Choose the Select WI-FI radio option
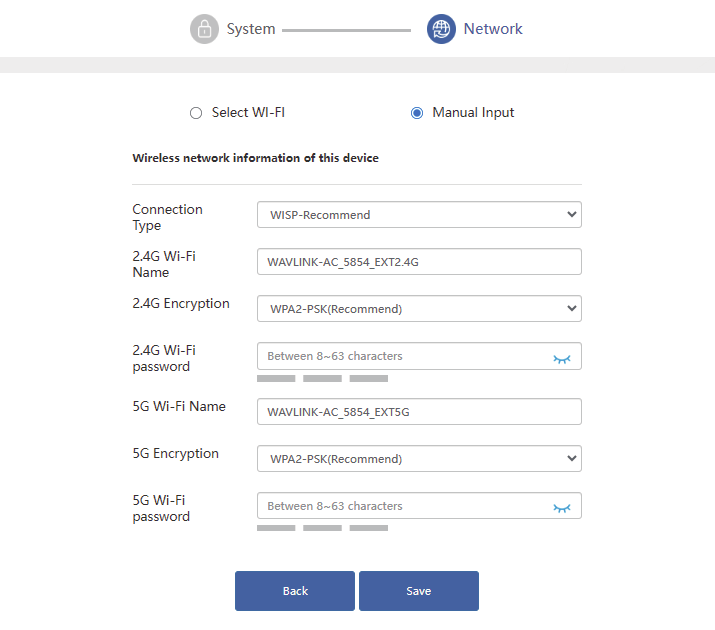The image size is (715, 630). [196, 113]
